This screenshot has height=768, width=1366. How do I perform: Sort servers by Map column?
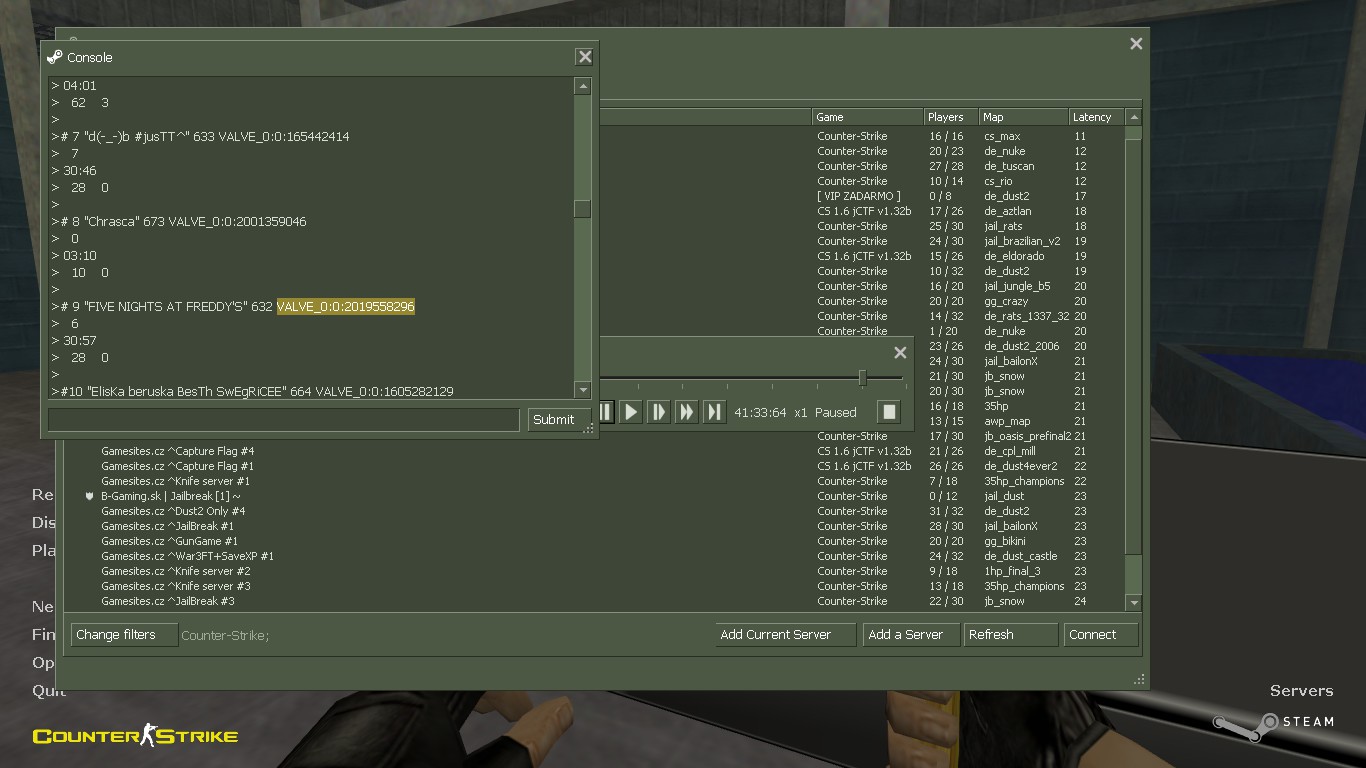point(1023,117)
